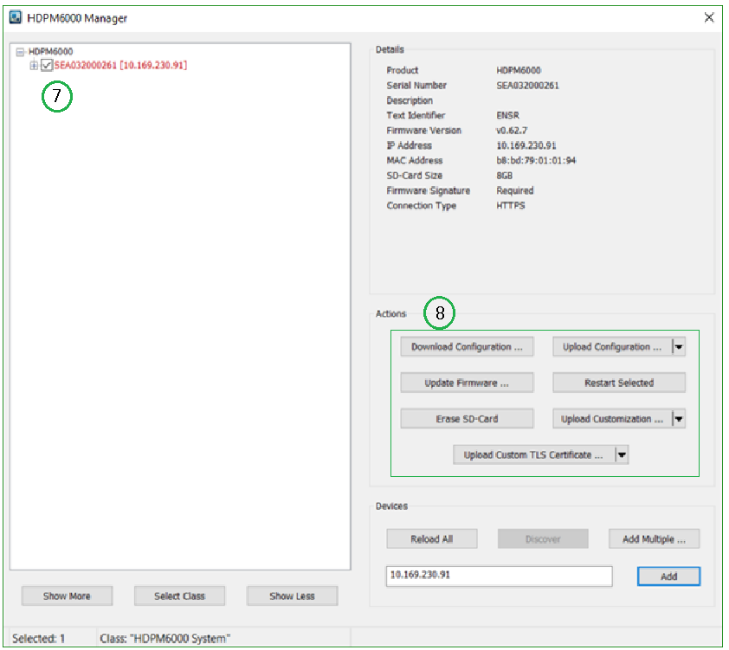This screenshot has height=650, width=729.
Task: Click the greyed Discover button
Action: 543,539
